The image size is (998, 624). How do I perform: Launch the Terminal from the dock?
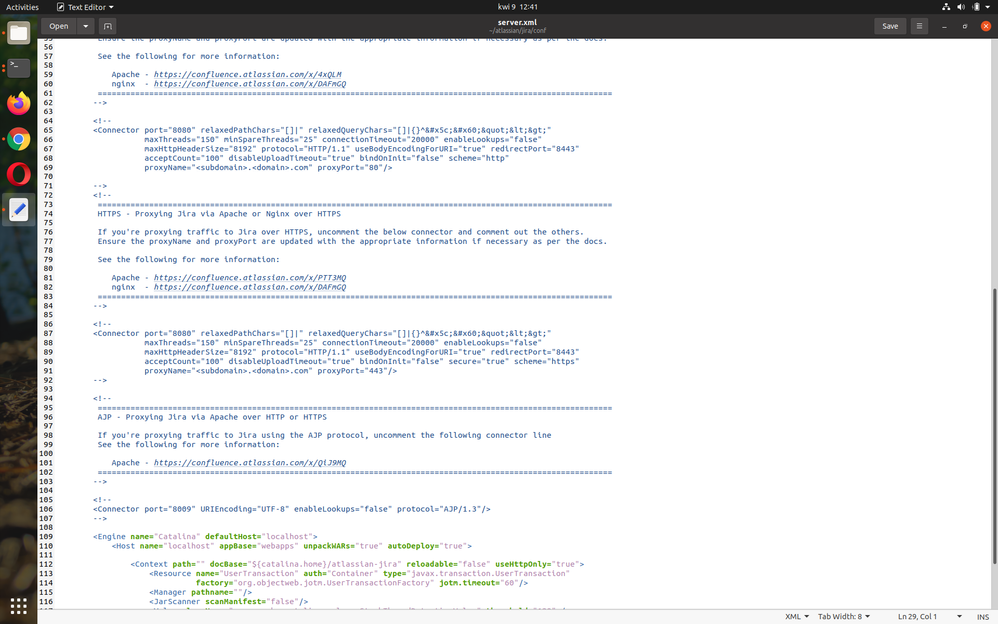pos(18,68)
